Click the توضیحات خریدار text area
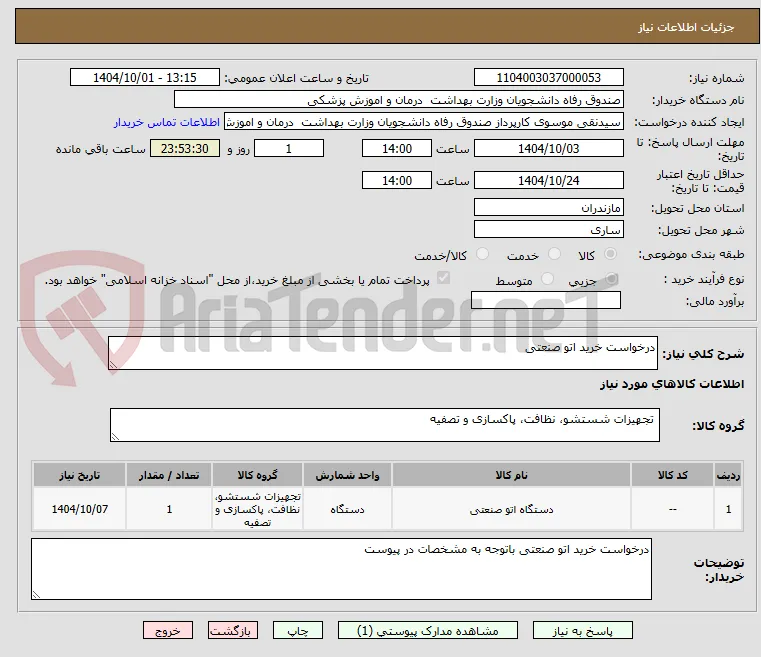Image resolution: width=761 pixels, height=657 pixels. (341, 569)
